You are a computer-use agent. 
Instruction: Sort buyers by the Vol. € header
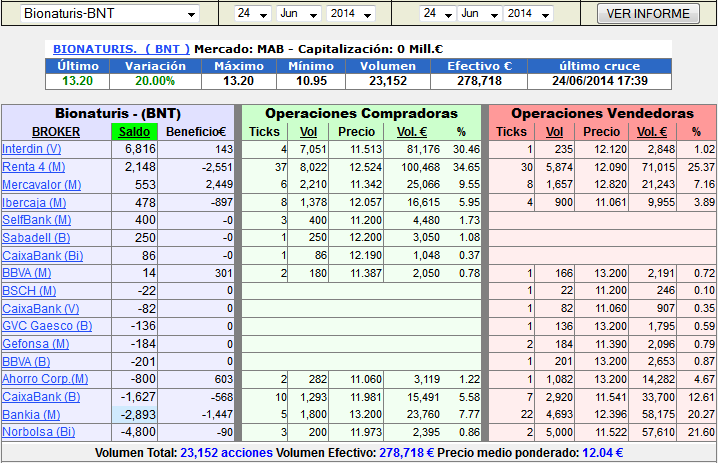click(x=412, y=132)
